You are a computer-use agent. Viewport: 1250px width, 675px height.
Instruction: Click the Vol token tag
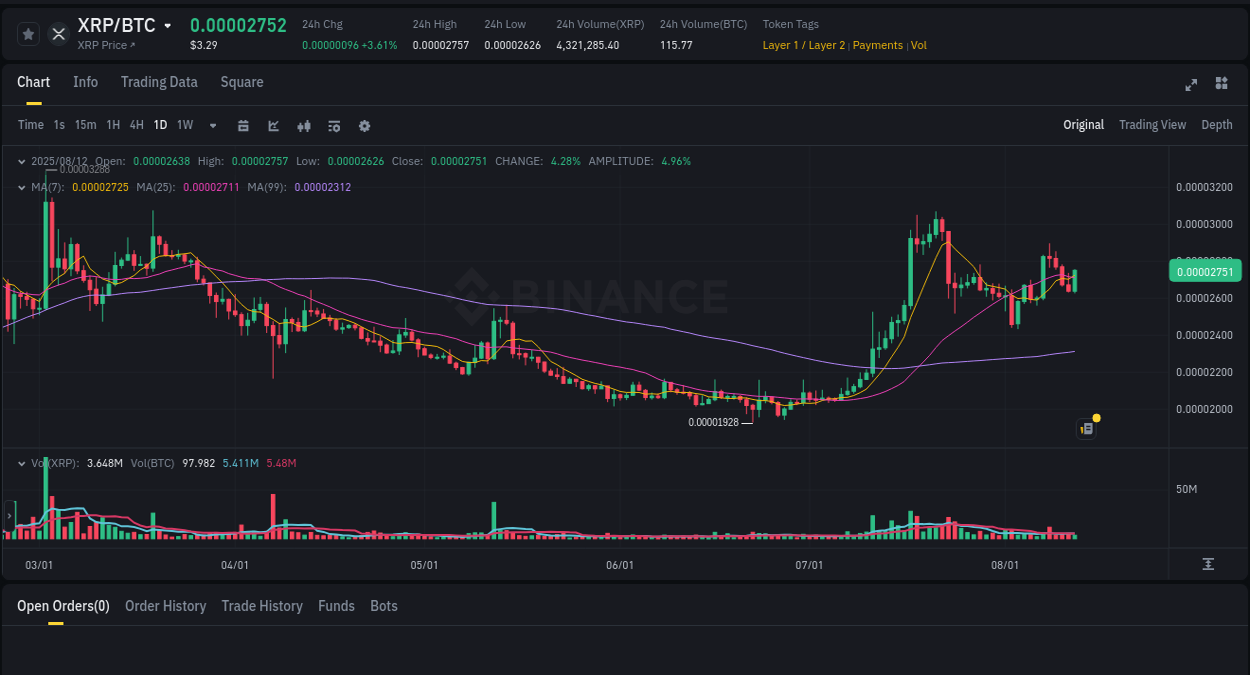pos(919,46)
